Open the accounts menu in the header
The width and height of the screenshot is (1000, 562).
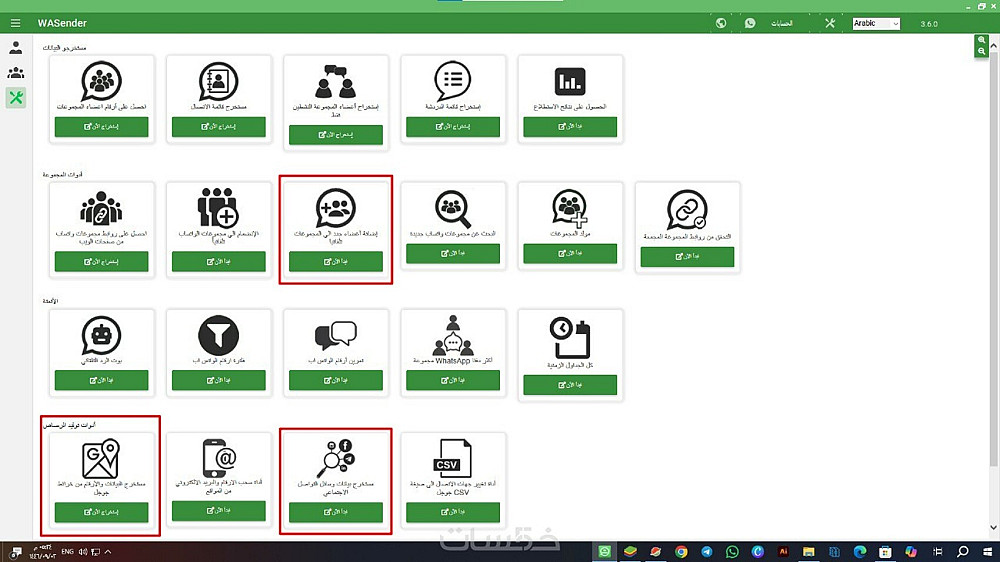(x=783, y=23)
